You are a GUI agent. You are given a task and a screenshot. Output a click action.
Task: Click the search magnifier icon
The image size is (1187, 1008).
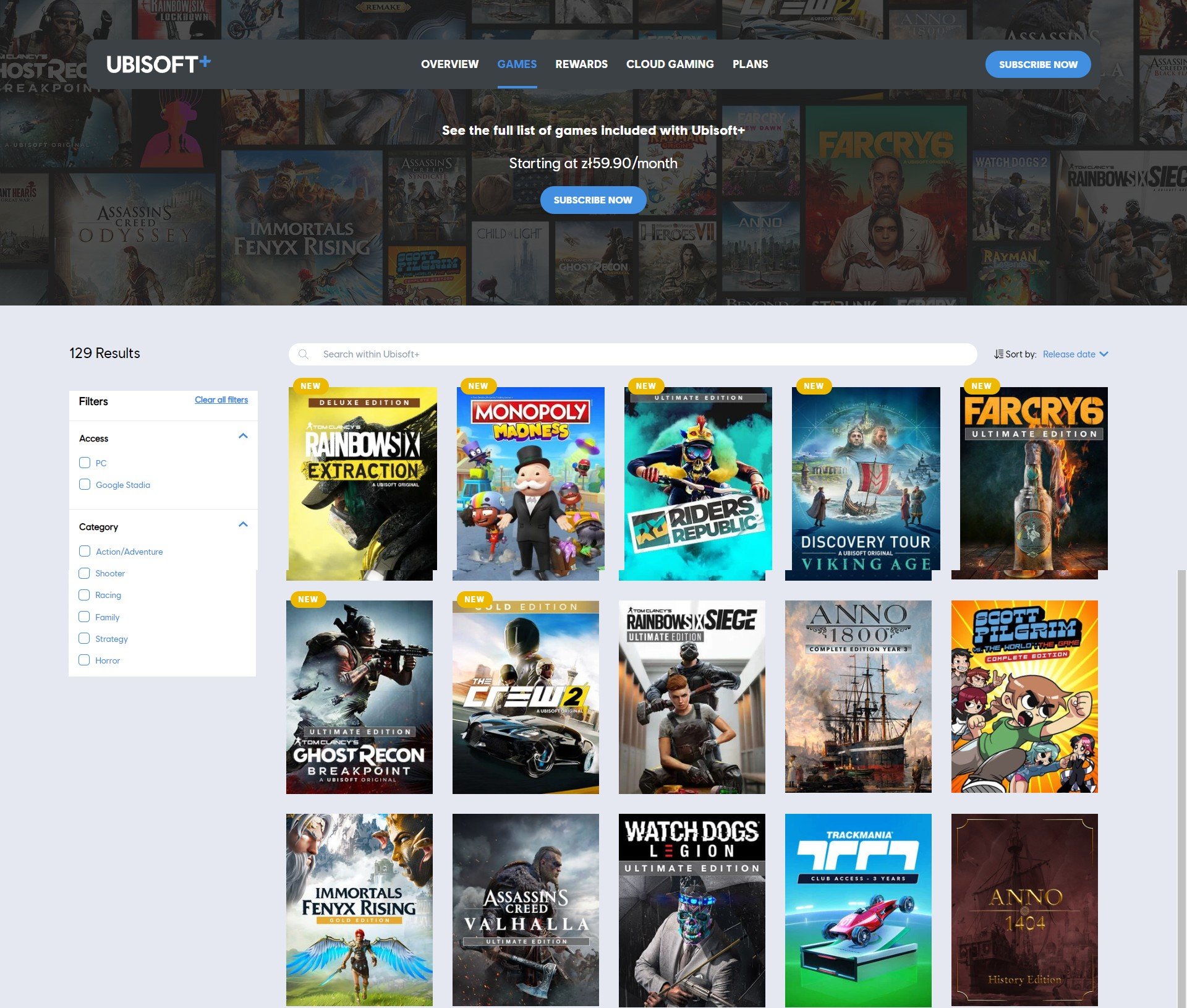tap(304, 354)
